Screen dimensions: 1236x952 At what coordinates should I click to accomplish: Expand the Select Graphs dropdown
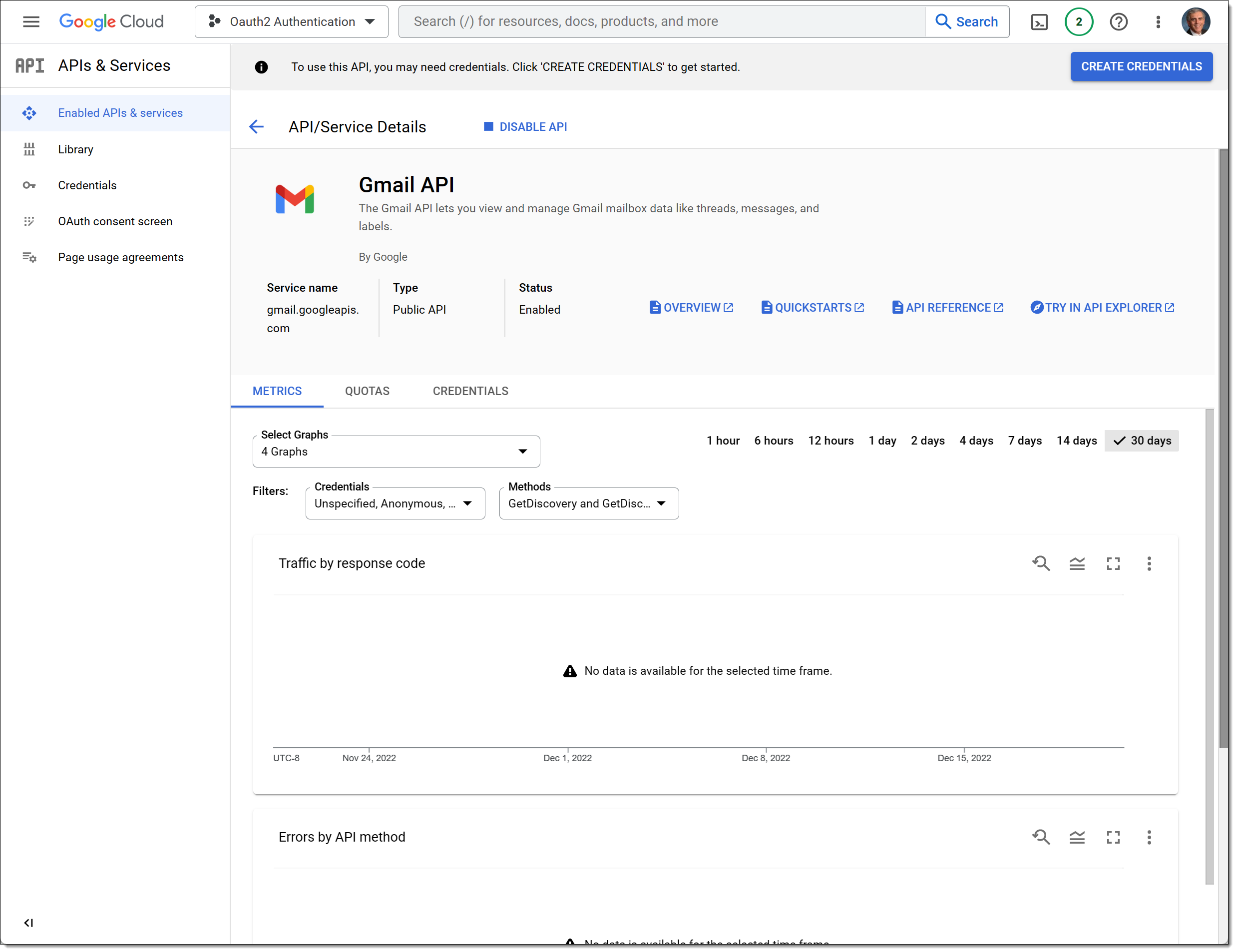tap(396, 451)
